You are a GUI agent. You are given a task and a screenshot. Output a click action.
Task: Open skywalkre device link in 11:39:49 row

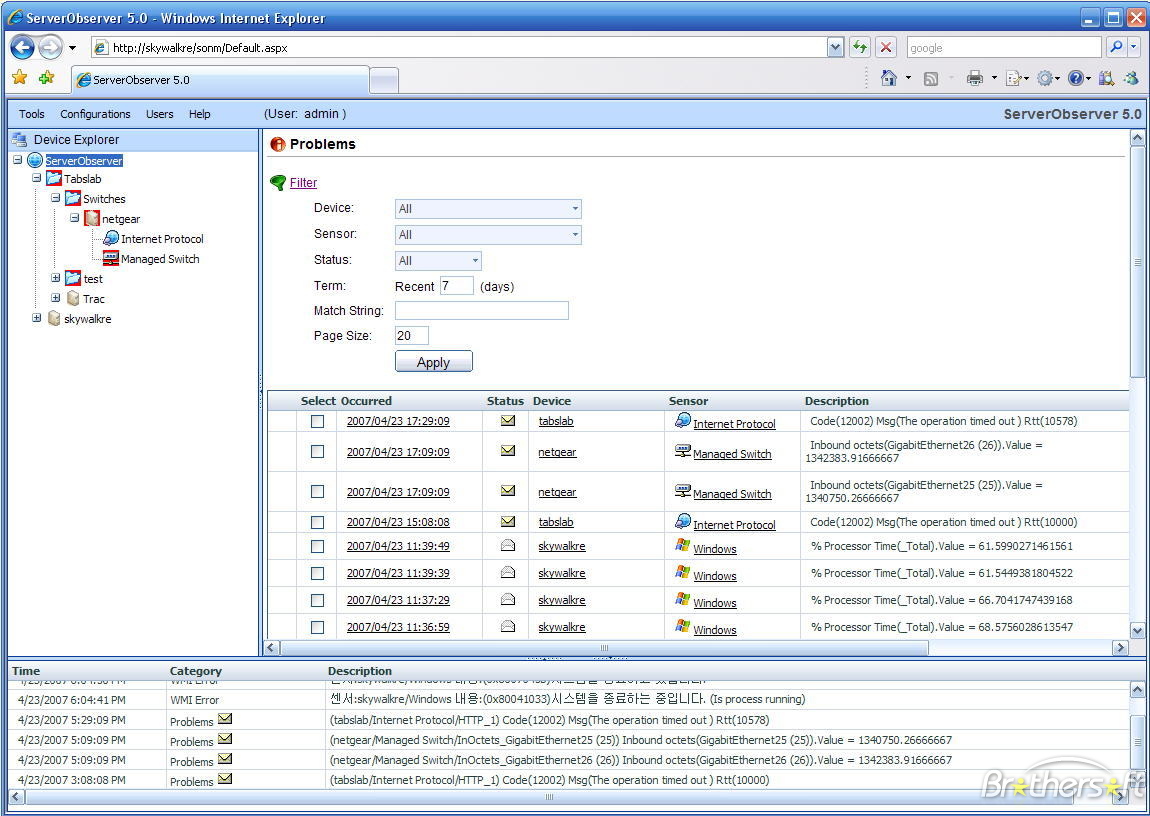pyautogui.click(x=562, y=546)
